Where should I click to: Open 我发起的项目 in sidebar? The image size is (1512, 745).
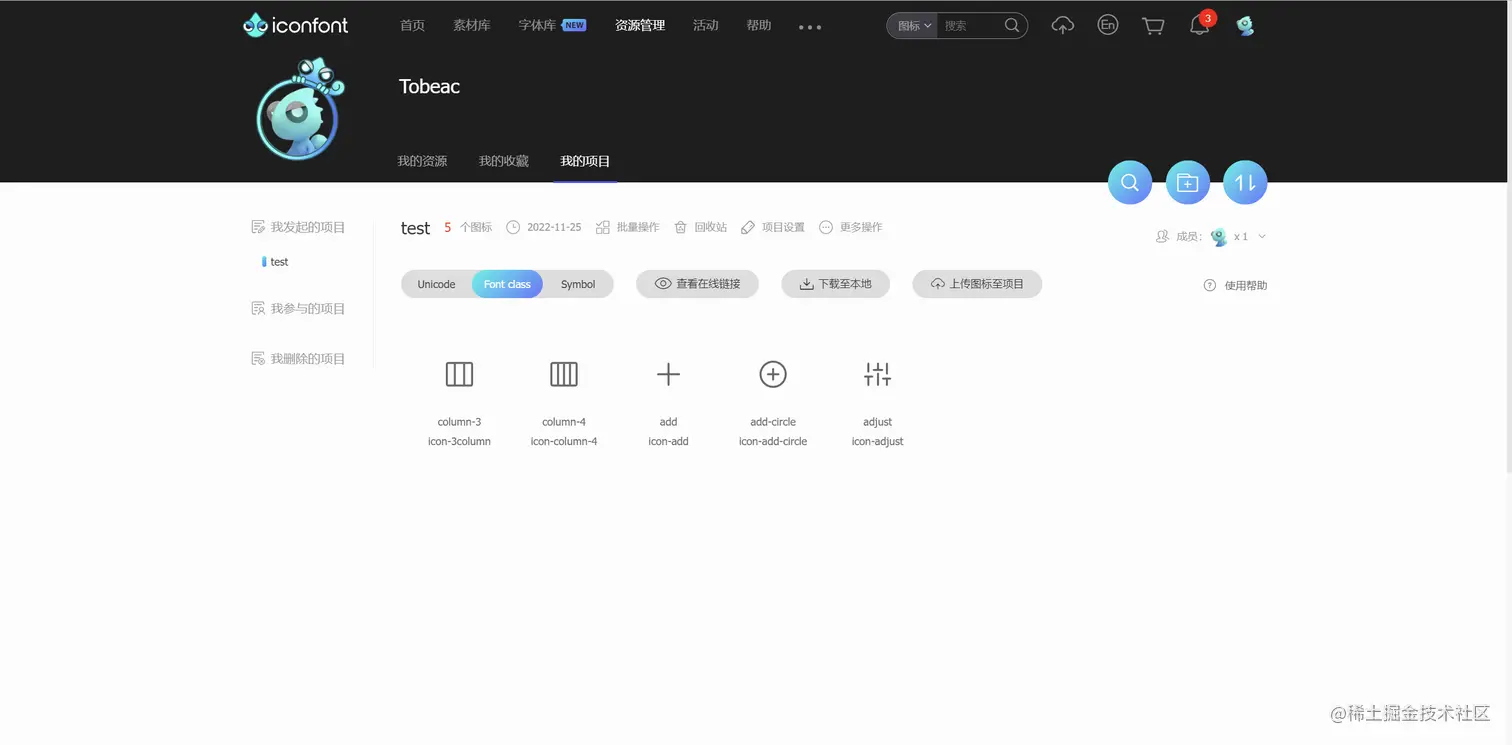tap(298, 228)
